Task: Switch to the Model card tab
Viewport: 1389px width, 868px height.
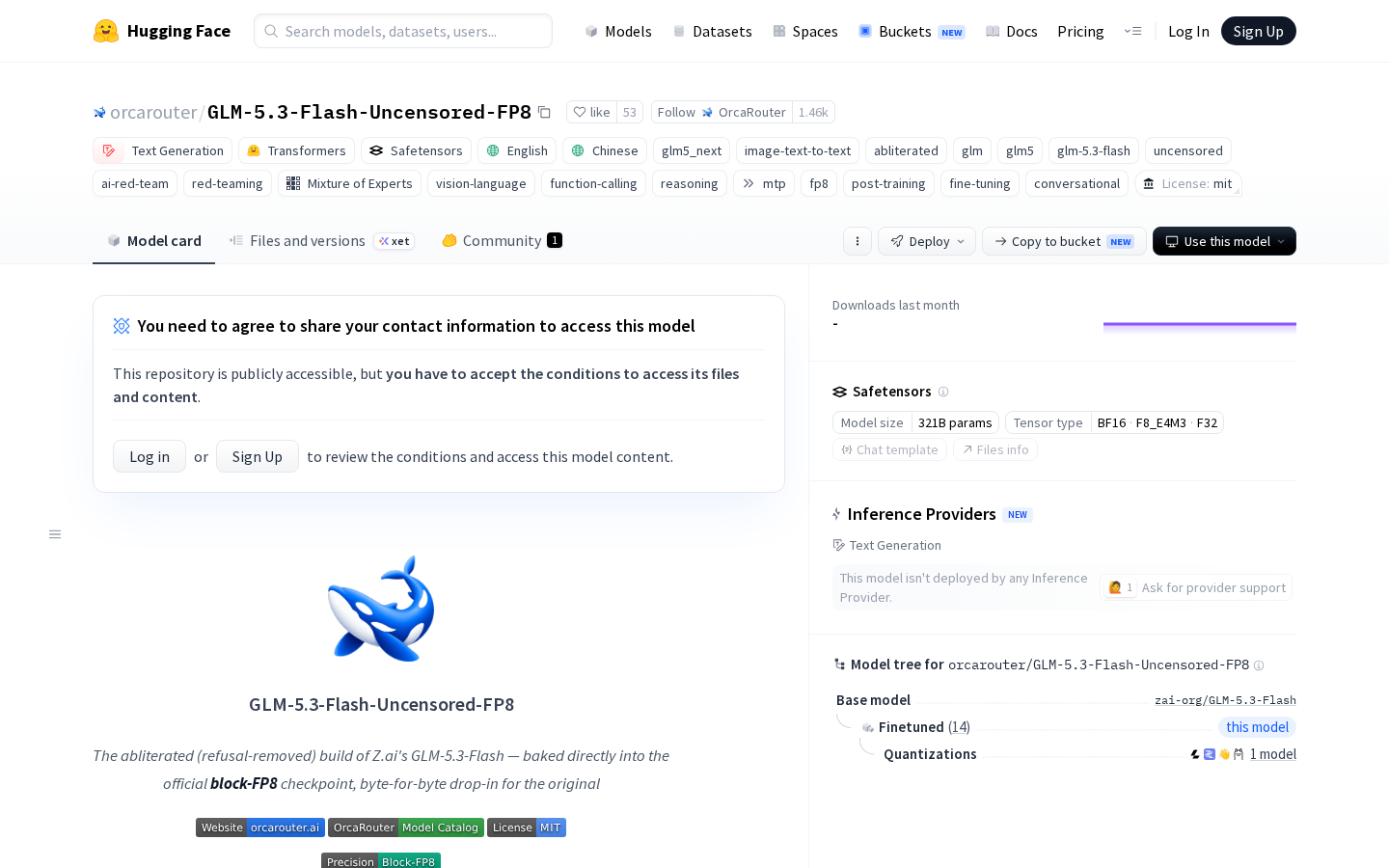Action: coord(154,241)
